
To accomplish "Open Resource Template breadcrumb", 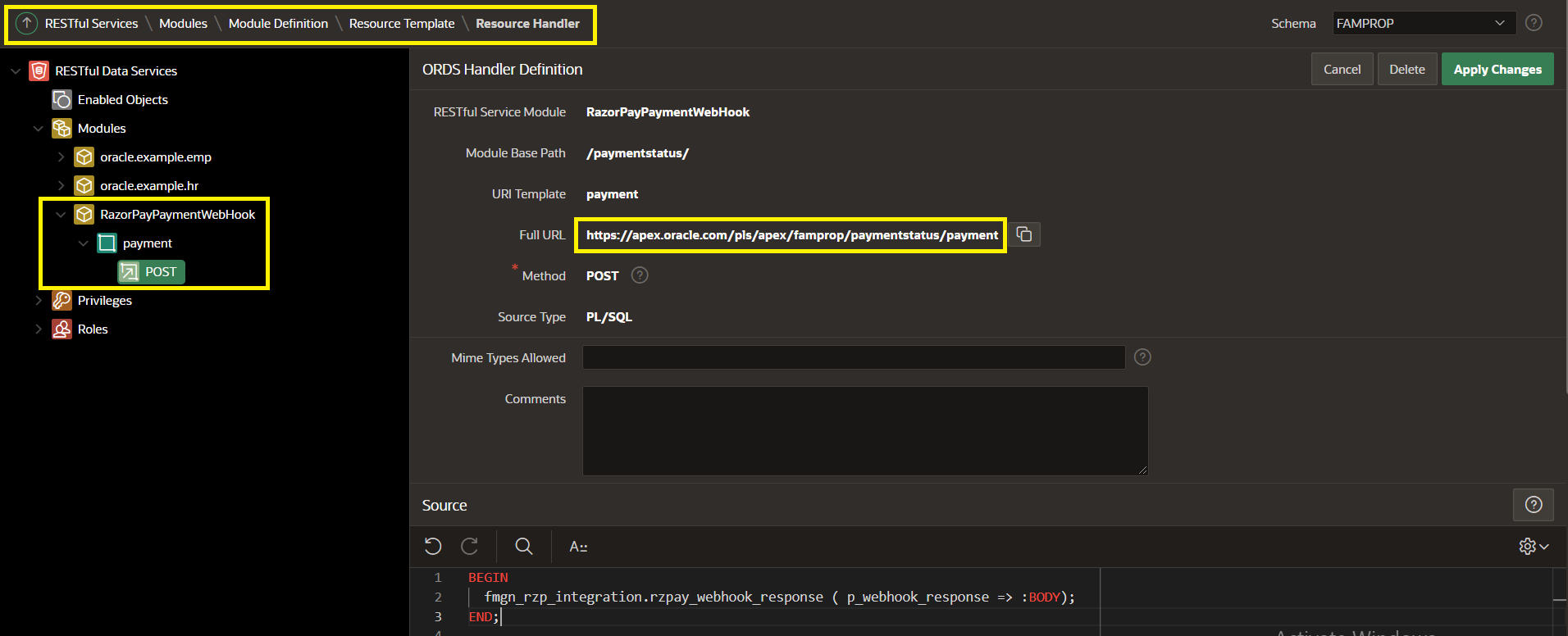I will tap(402, 24).
